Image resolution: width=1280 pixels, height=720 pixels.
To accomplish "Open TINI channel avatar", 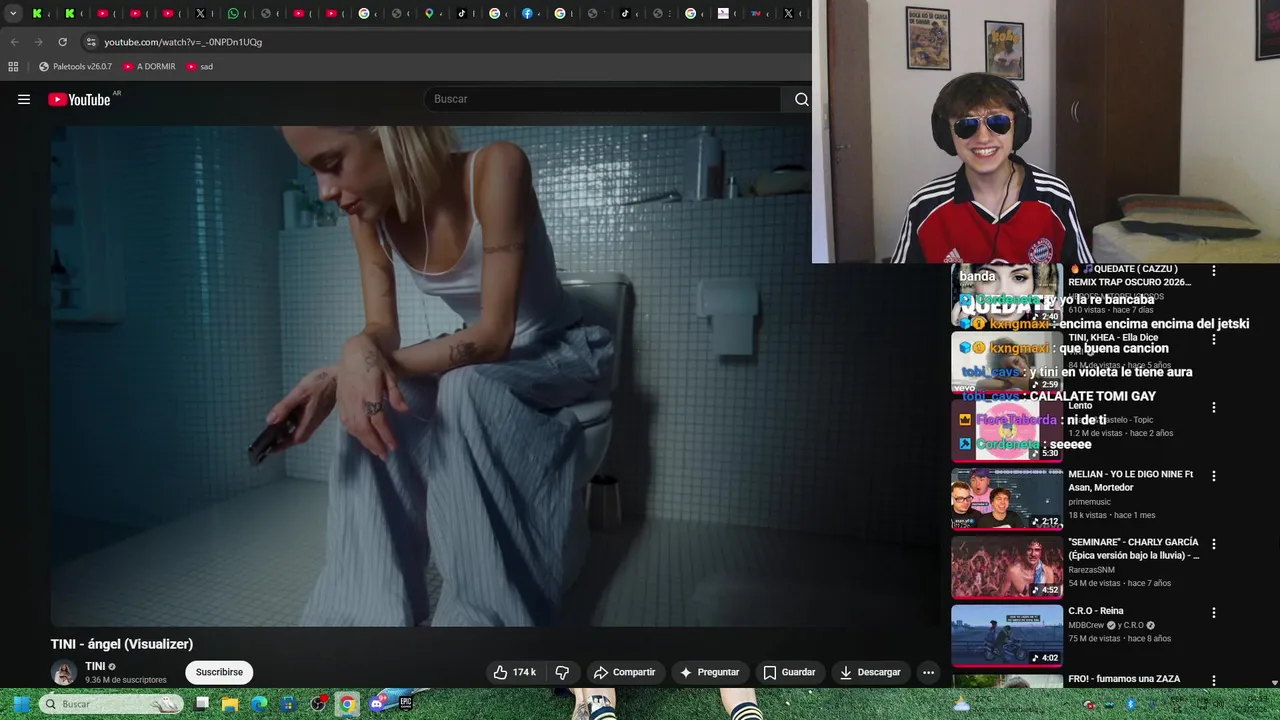I will click(64, 672).
